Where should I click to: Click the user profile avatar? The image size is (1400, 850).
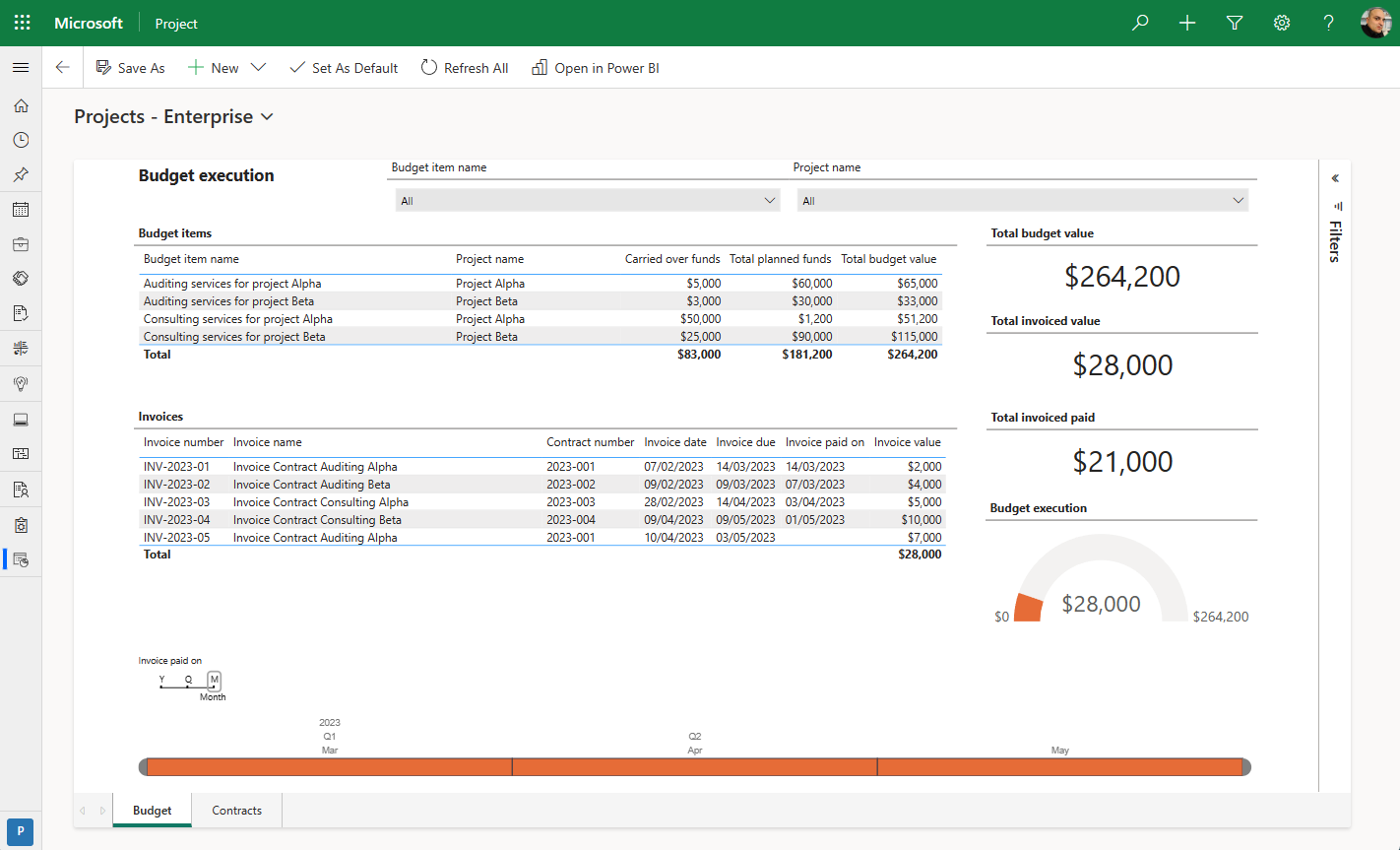pos(1375,23)
